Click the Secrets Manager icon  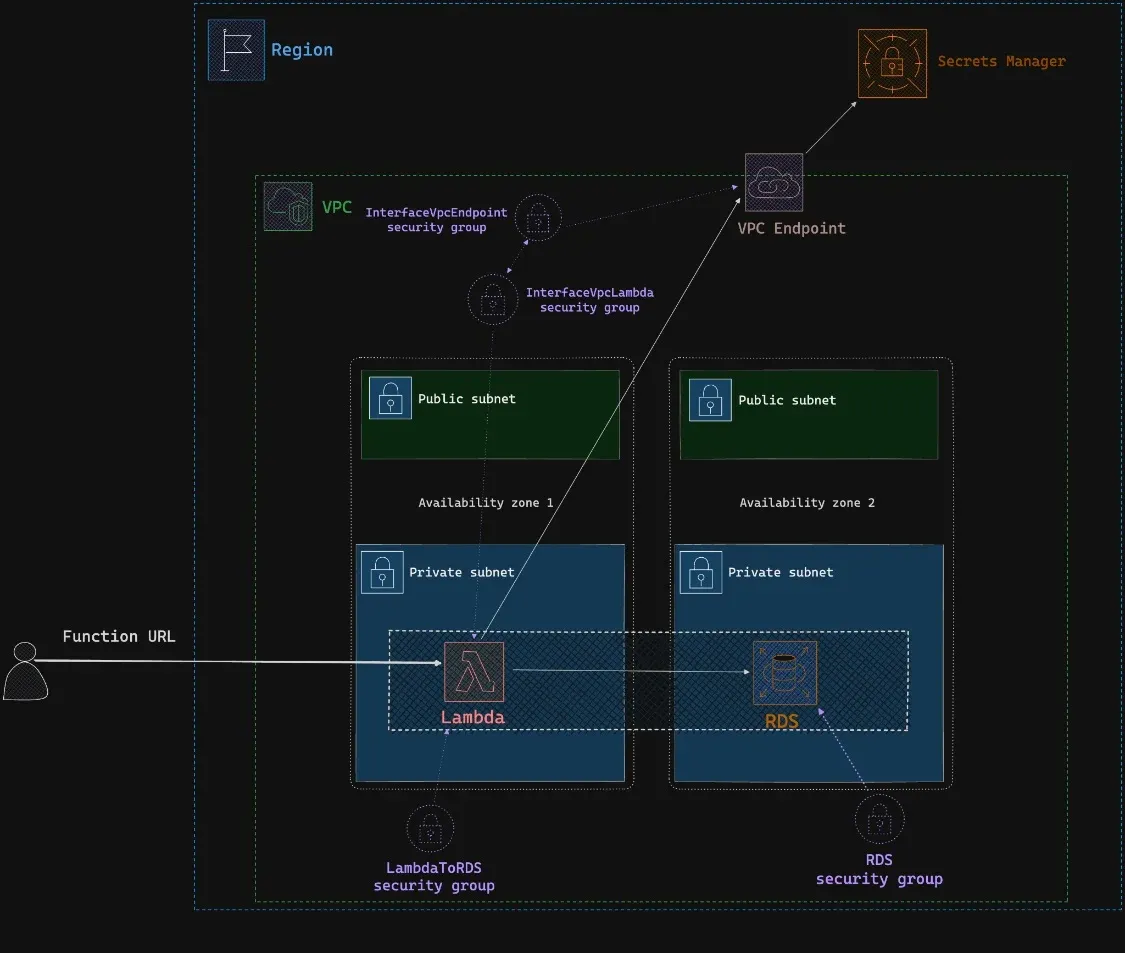point(892,64)
